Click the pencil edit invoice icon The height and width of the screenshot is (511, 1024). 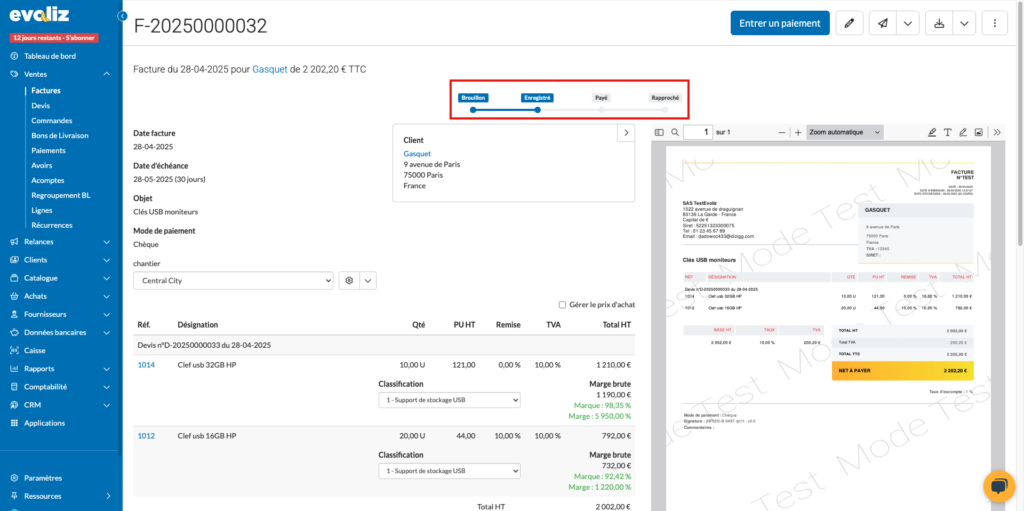(849, 23)
